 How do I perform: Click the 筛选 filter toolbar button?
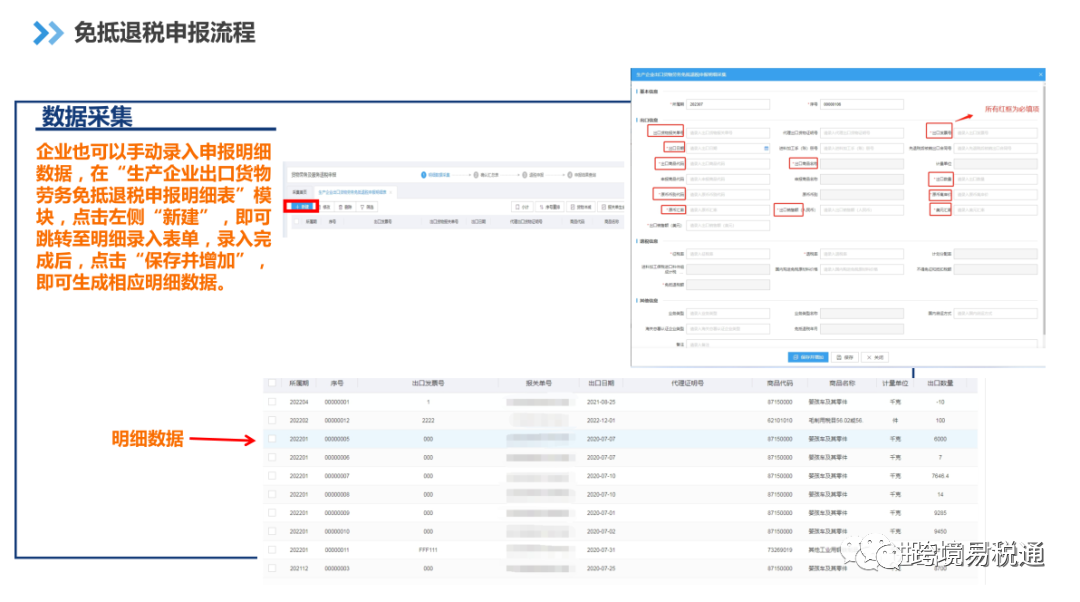[x=367, y=207]
